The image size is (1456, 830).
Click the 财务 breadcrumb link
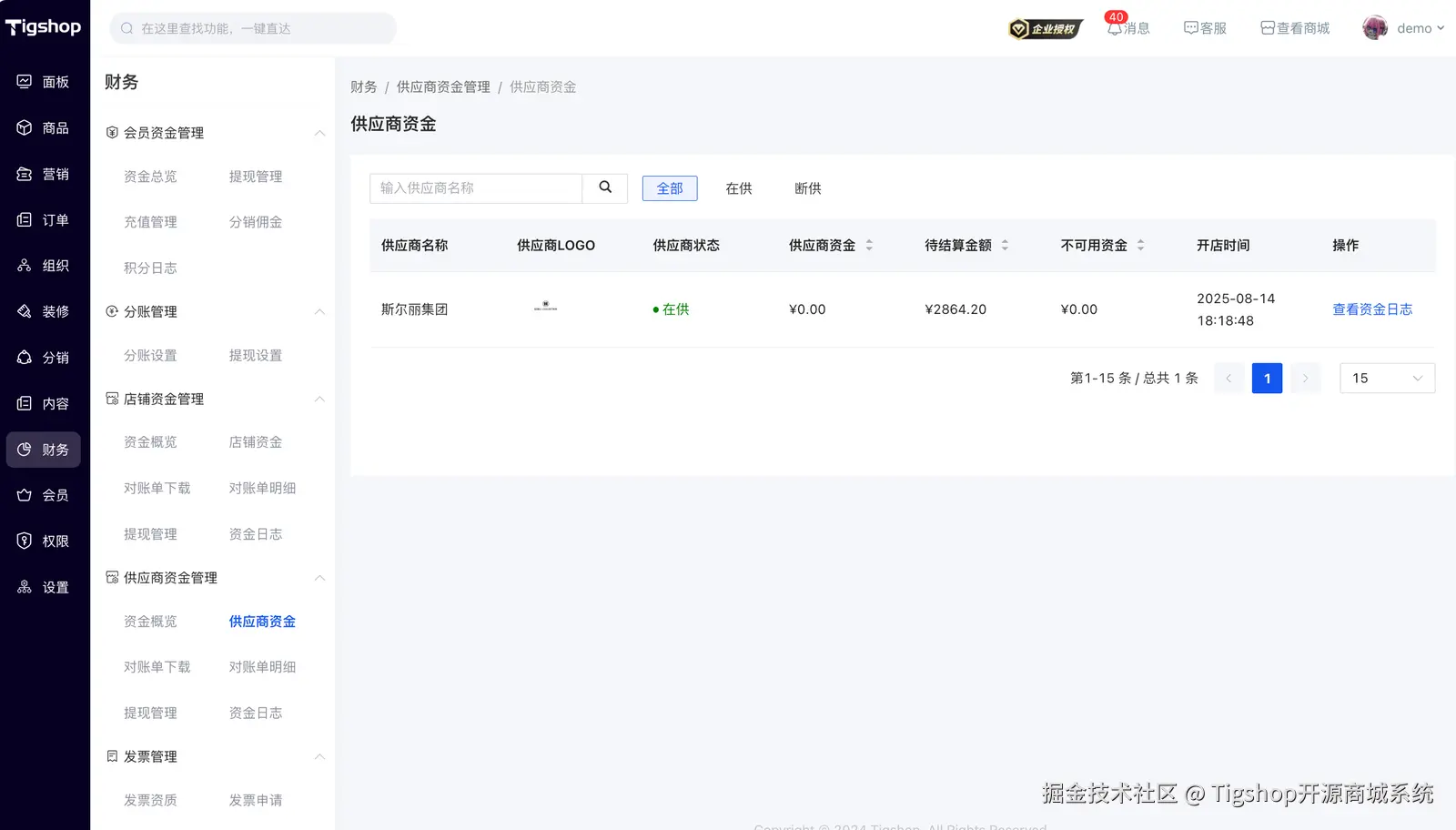coord(364,87)
